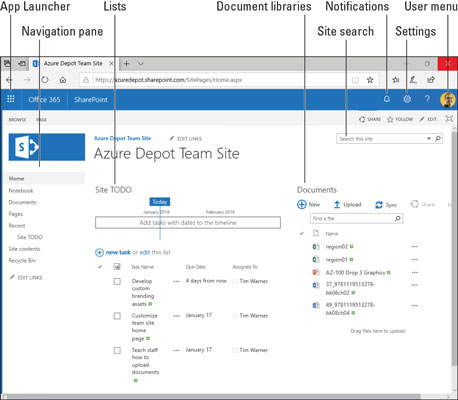
Task: Open the user profile picture menu
Action: (x=448, y=100)
